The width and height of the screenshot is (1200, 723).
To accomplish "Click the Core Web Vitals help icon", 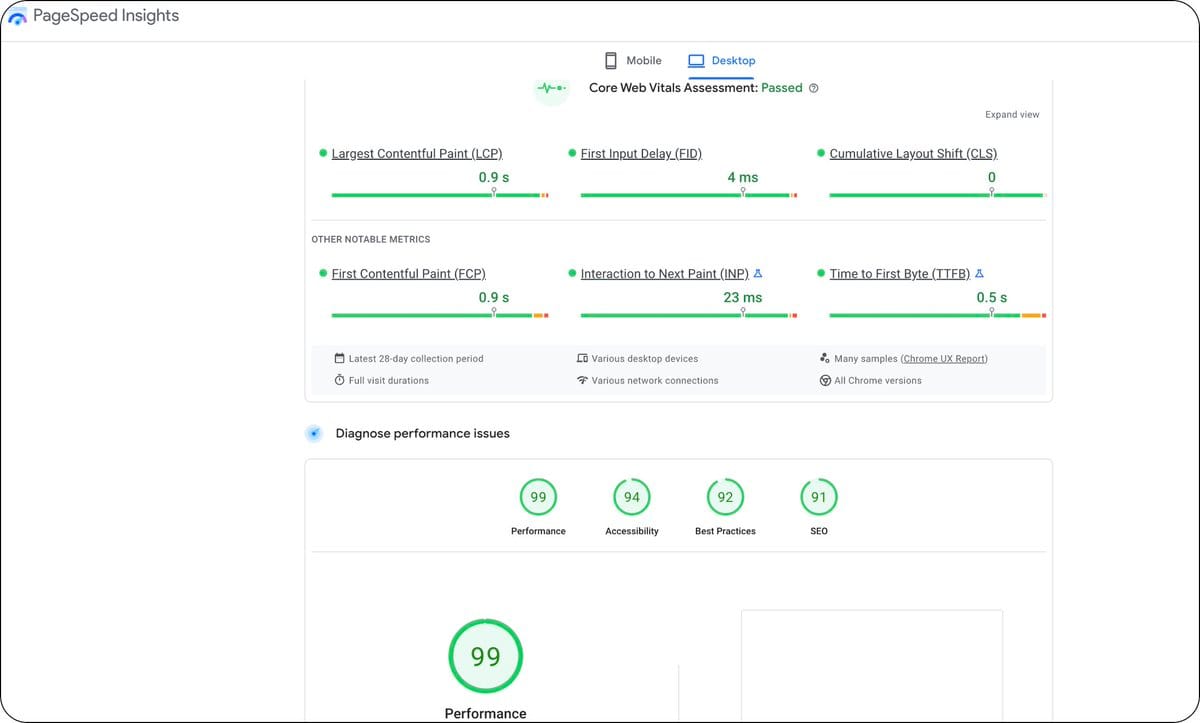I will pos(813,88).
